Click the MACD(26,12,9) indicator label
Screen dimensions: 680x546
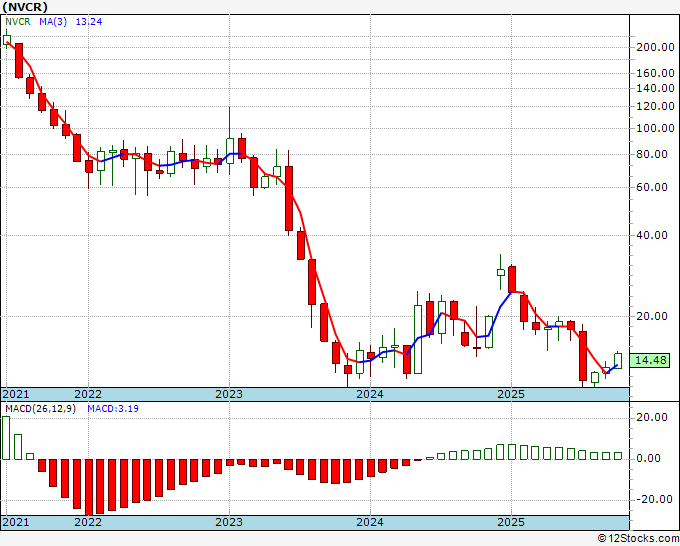pyautogui.click(x=40, y=409)
